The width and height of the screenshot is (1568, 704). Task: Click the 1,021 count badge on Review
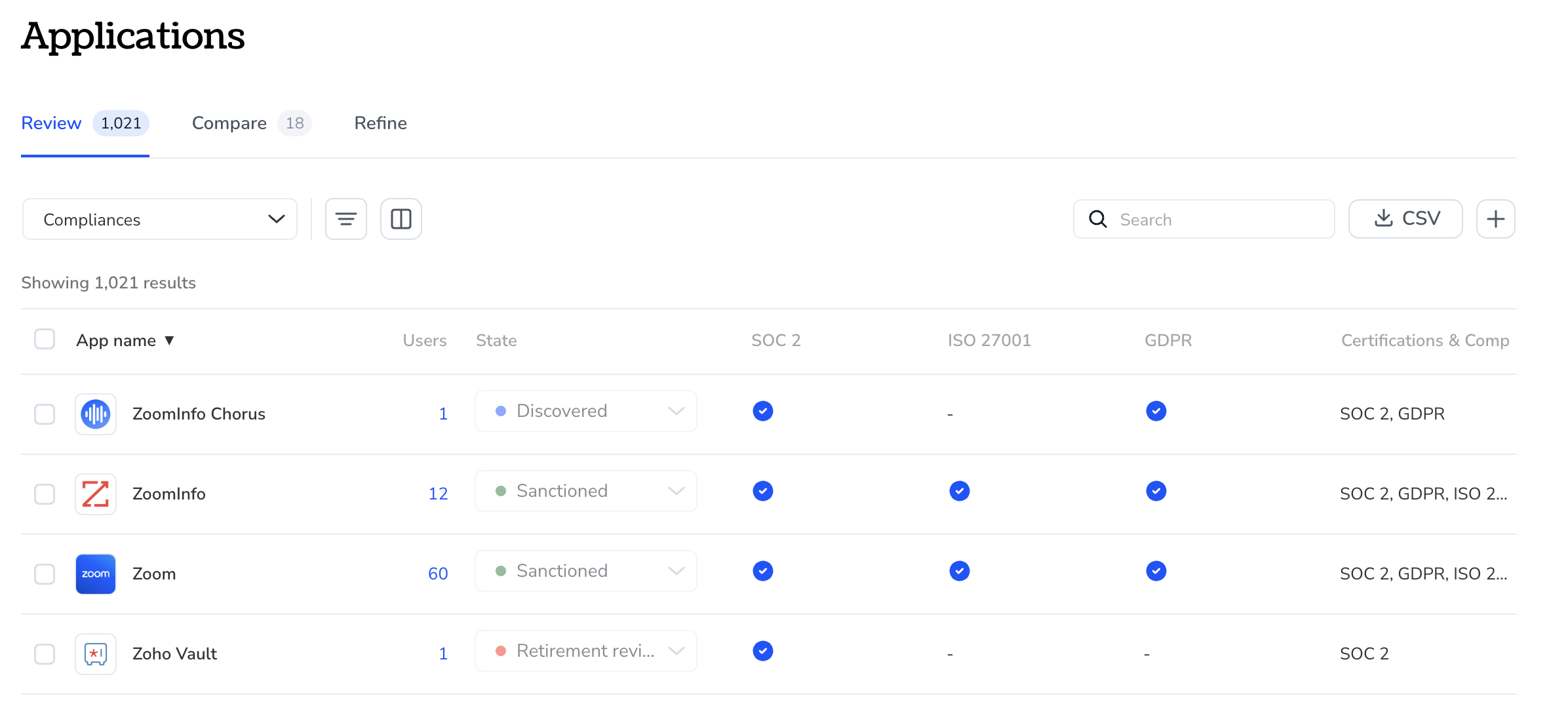click(121, 123)
